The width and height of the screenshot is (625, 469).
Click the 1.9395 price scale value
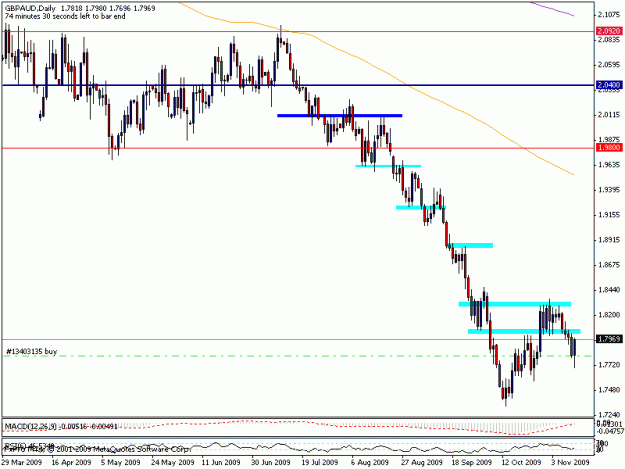609,190
